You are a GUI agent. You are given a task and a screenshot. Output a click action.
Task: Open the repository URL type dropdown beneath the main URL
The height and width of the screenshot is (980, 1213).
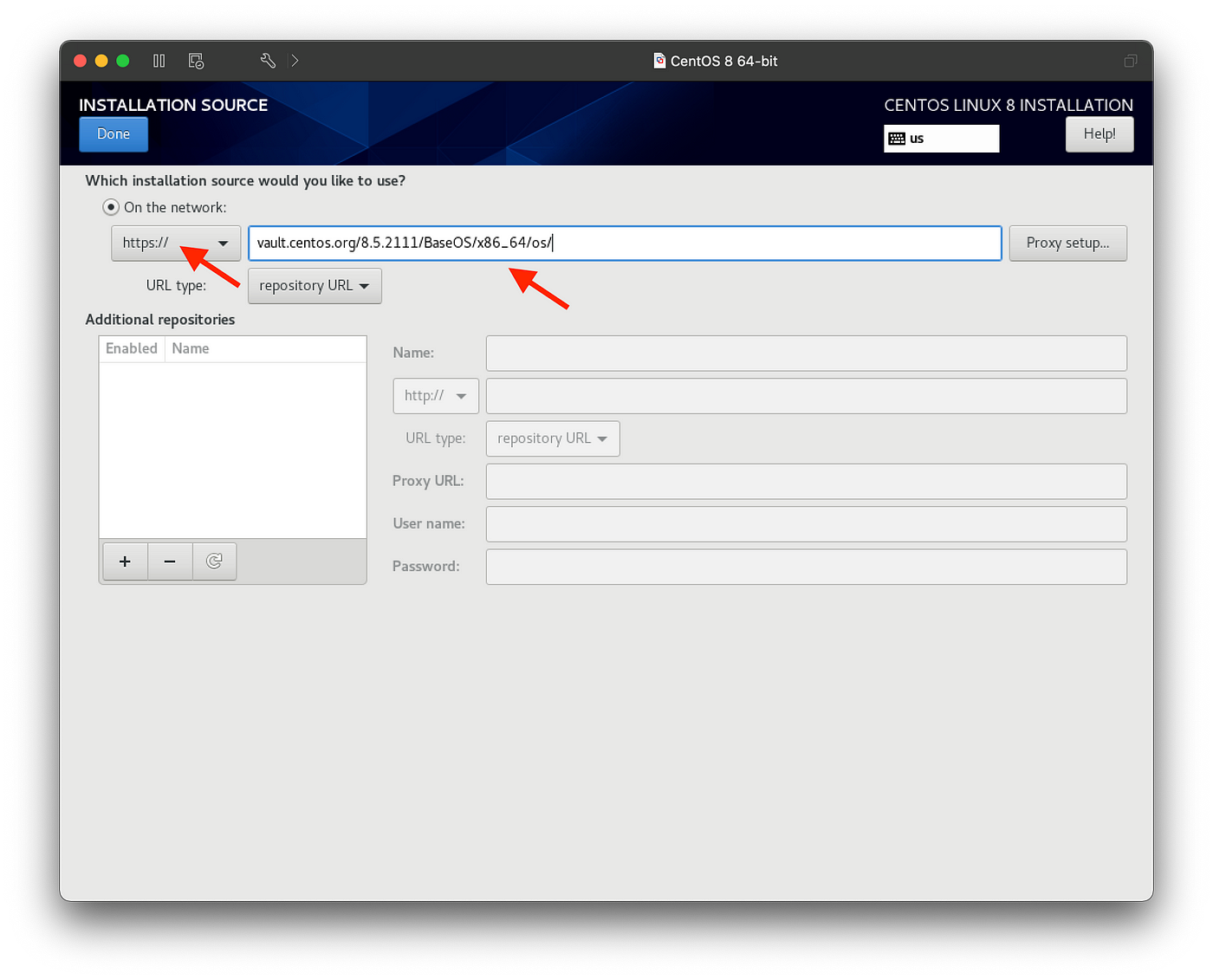click(x=315, y=286)
